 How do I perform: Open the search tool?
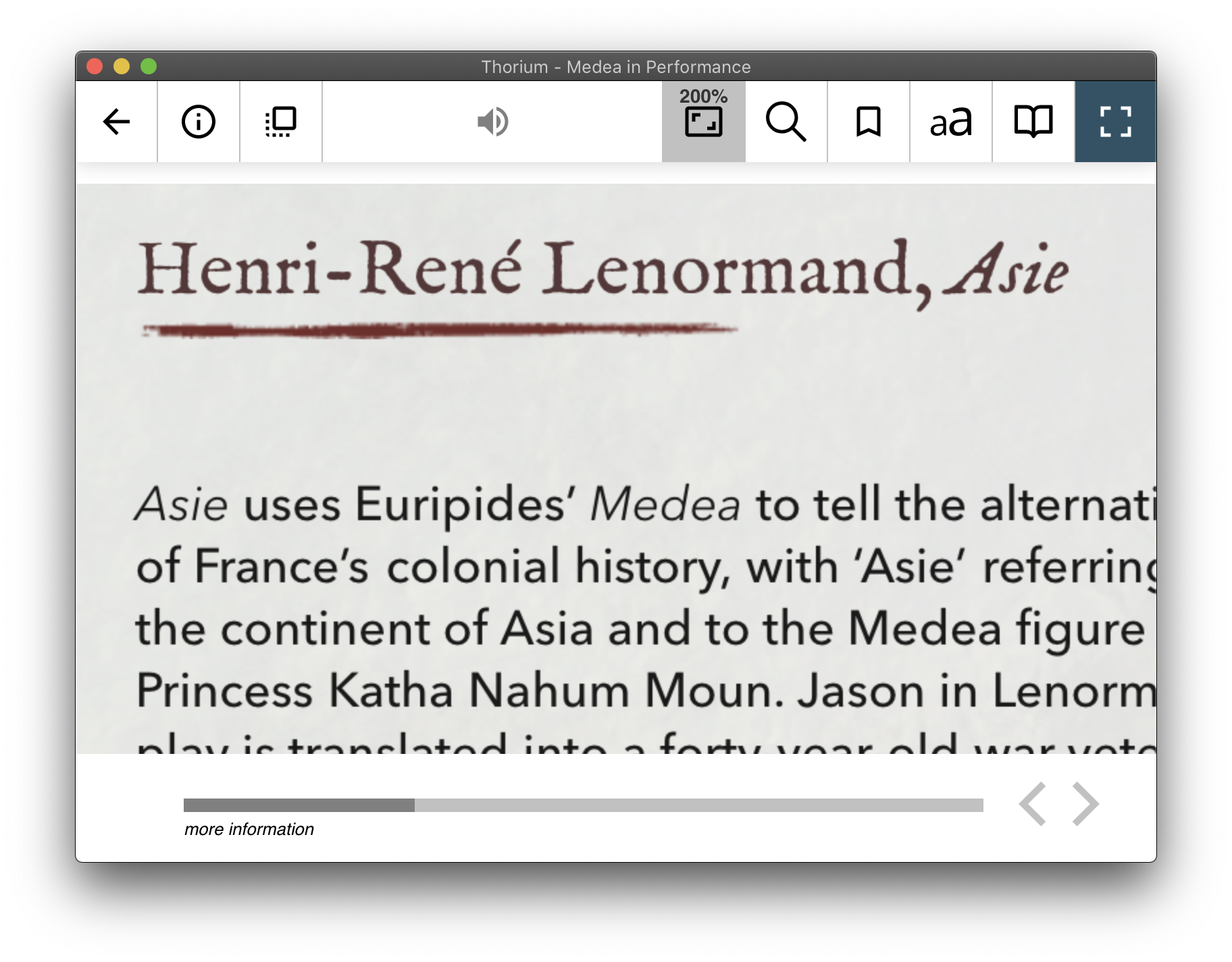[786, 122]
